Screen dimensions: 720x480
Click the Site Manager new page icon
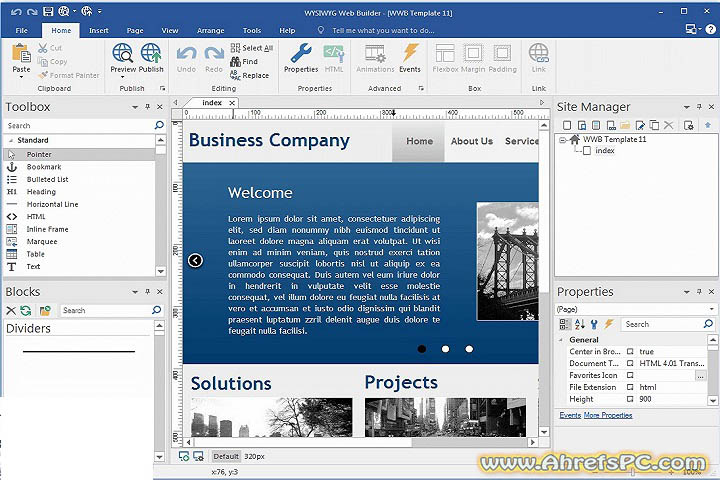[567, 125]
